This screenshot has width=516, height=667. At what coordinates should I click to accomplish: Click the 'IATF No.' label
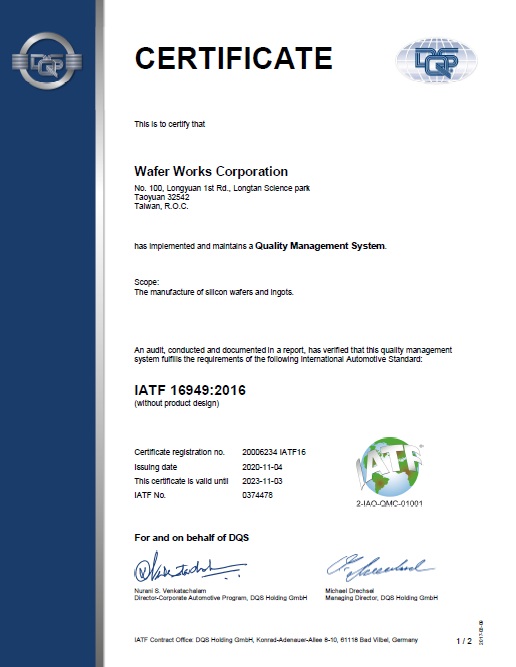[x=150, y=495]
